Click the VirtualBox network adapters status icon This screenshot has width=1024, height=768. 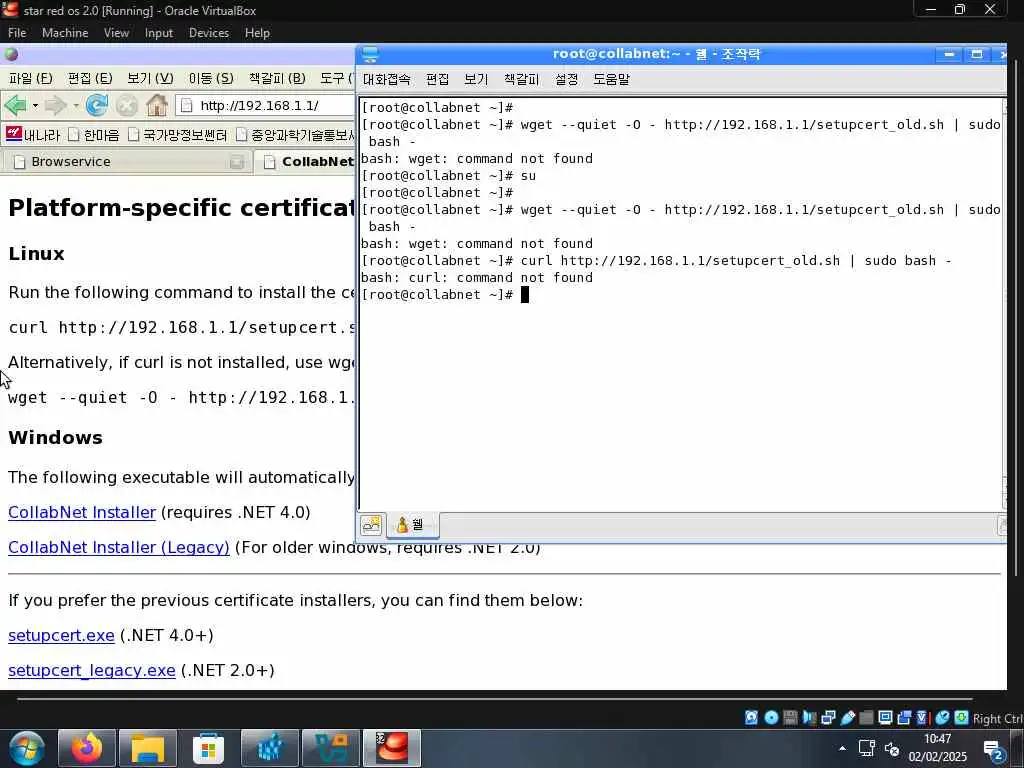(x=828, y=718)
